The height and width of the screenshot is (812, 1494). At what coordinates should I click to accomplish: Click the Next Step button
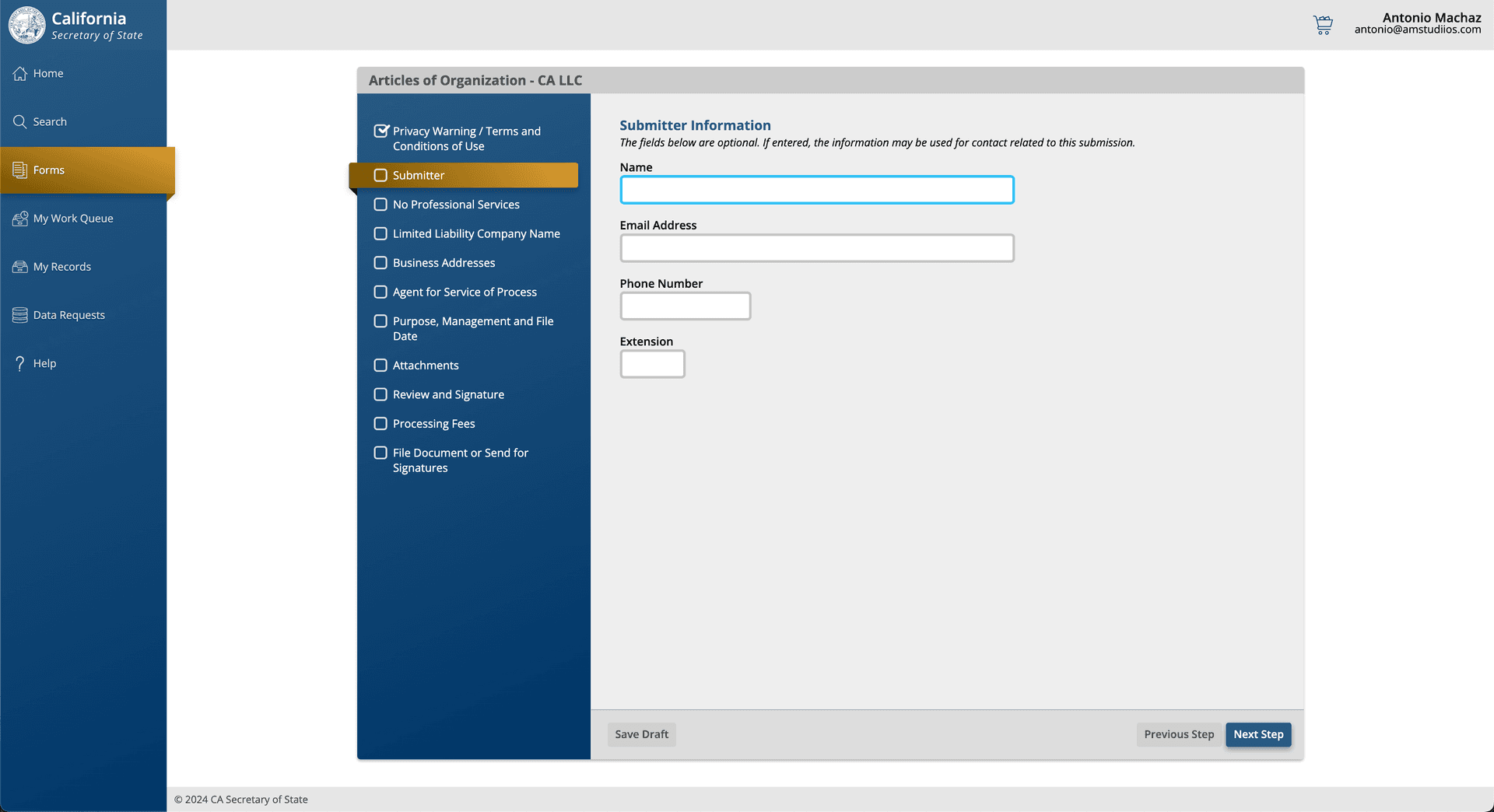tap(1258, 734)
